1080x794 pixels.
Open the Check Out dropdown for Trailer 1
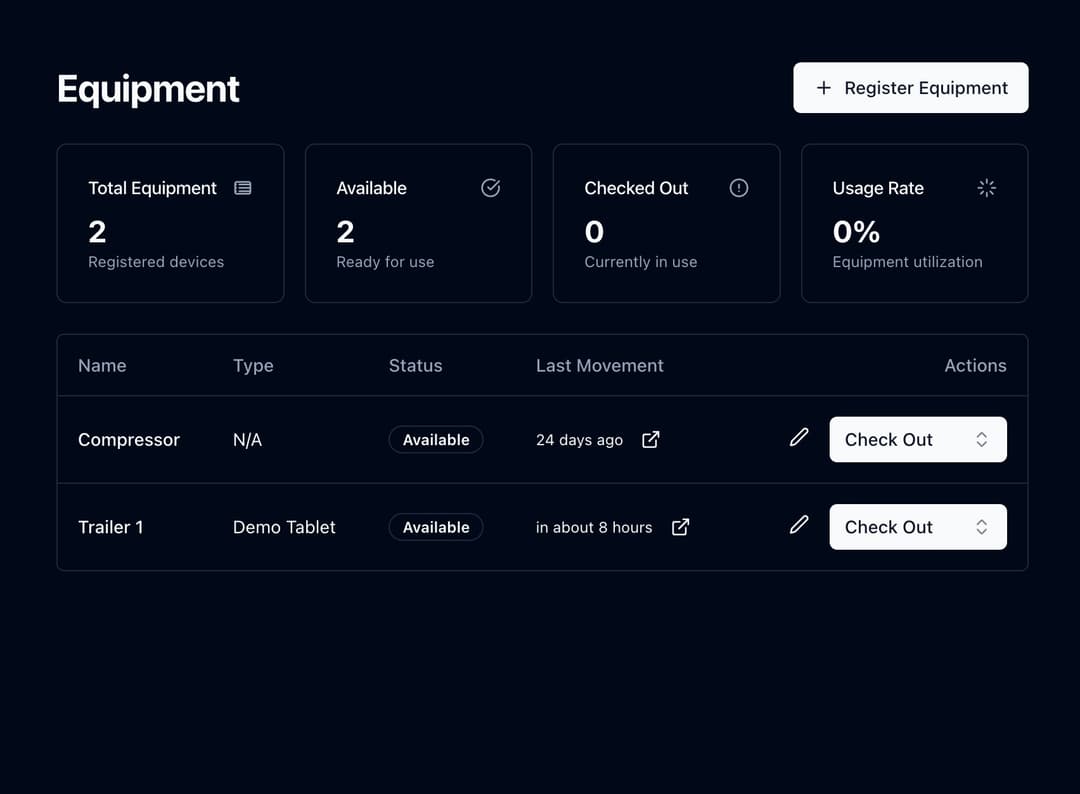pyautogui.click(x=917, y=527)
